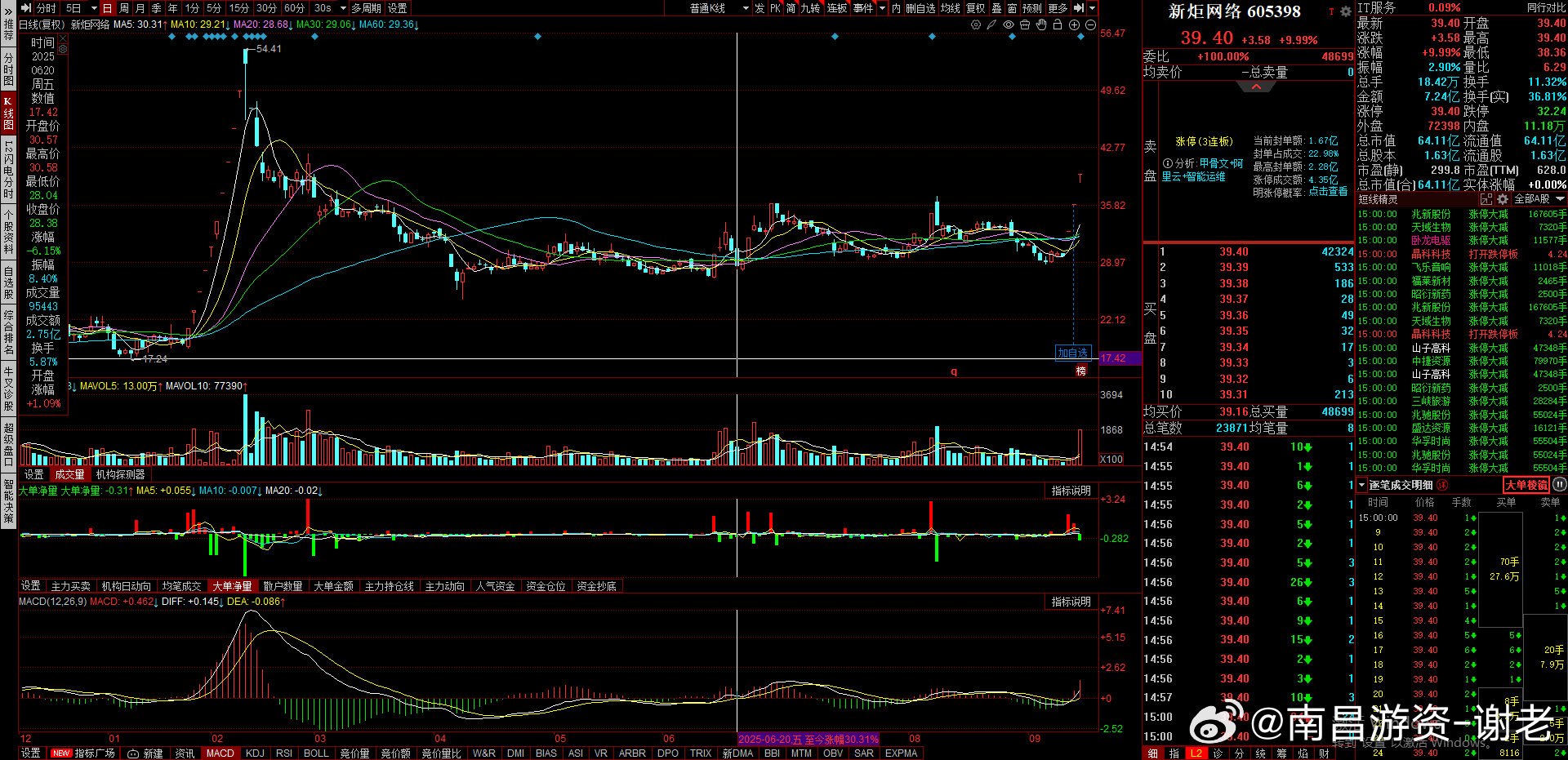Close the data tooltip panel with X

pos(63,38)
